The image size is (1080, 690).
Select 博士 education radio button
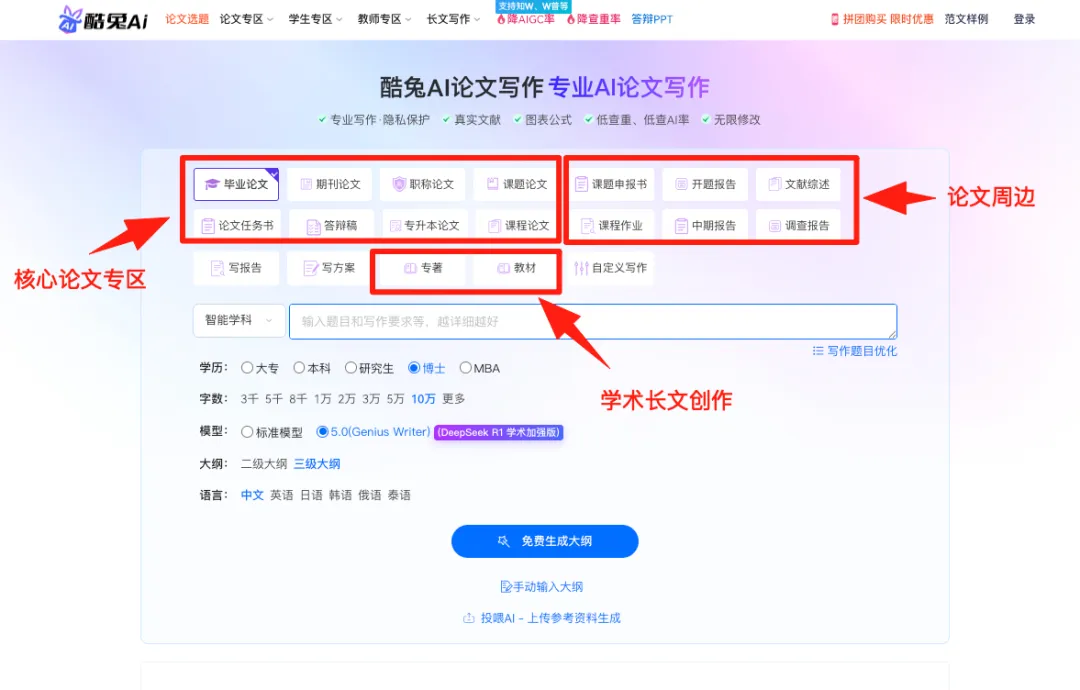[413, 368]
